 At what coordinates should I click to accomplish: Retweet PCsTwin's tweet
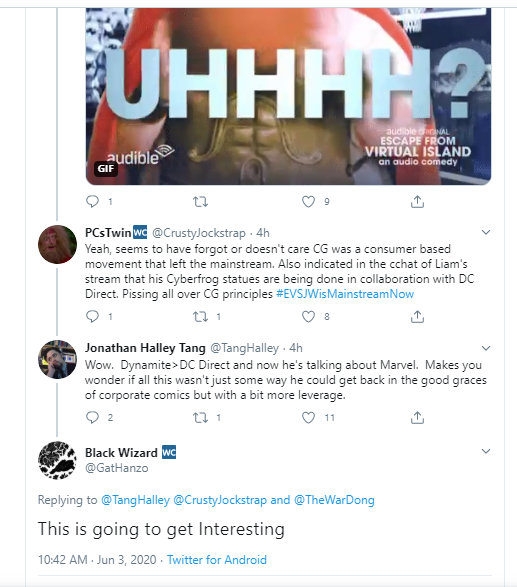pos(200,317)
